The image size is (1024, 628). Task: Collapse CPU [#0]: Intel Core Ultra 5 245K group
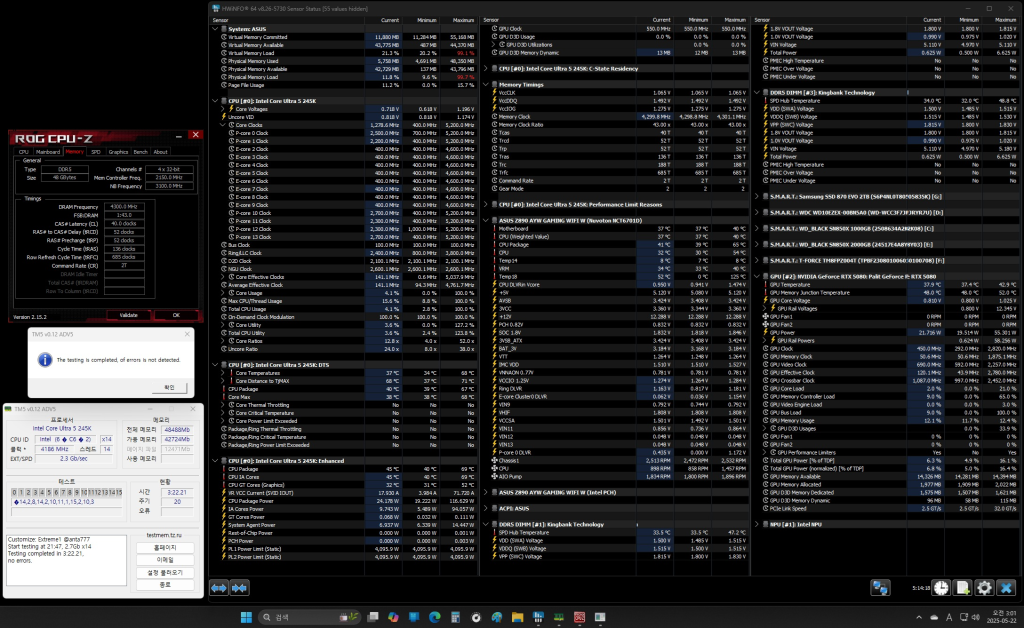[215, 101]
